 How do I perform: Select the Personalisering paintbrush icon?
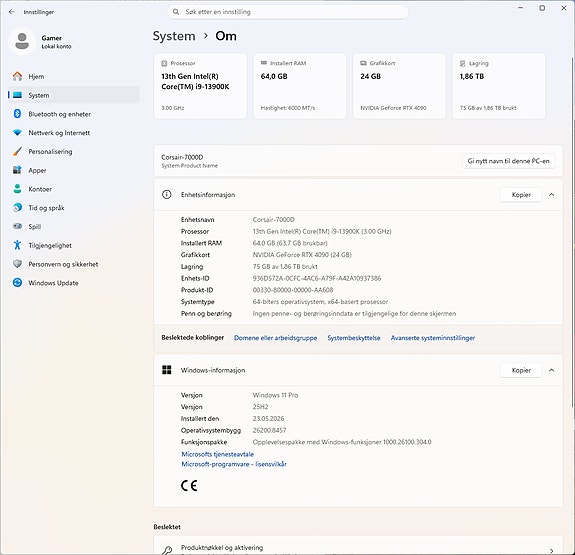click(17, 151)
